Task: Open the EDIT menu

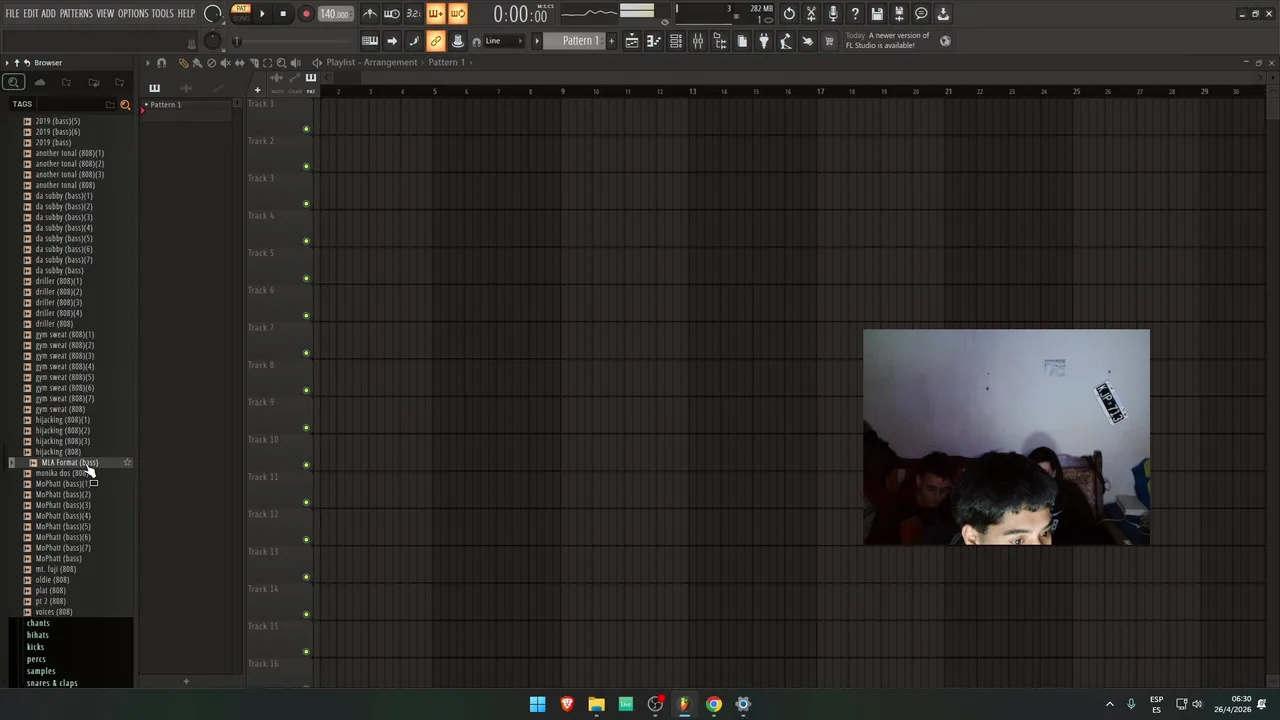Action: [31, 13]
